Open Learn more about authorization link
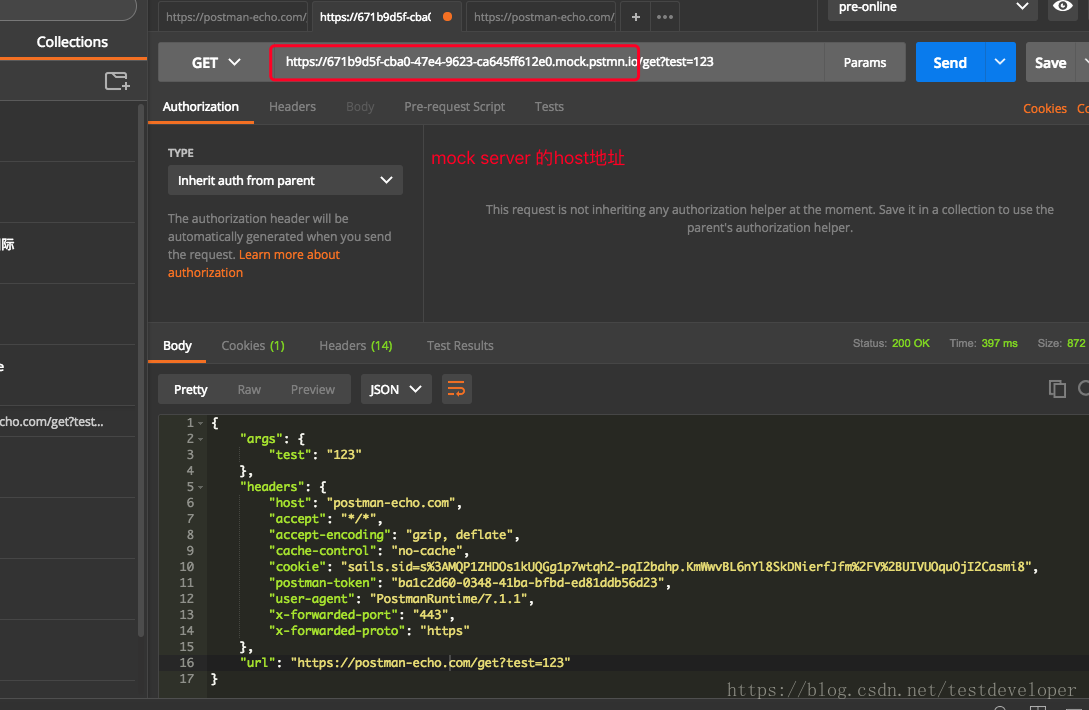The height and width of the screenshot is (710, 1089). click(x=289, y=255)
